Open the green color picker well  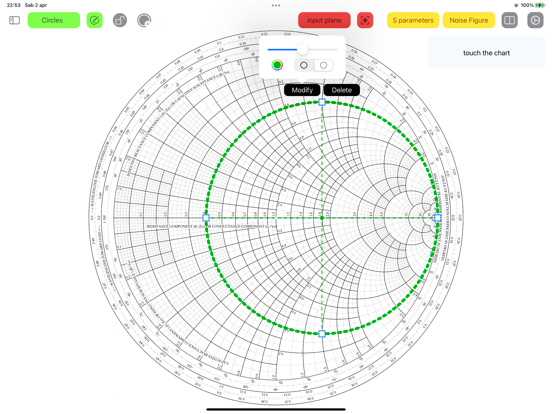(x=277, y=65)
